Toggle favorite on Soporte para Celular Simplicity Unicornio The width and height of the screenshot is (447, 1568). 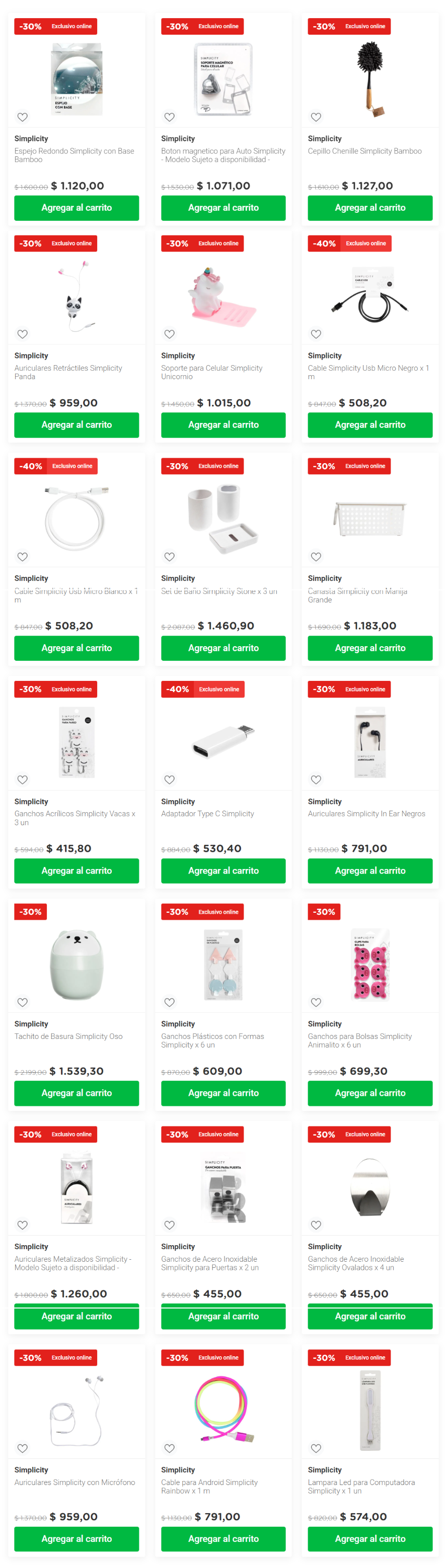[x=169, y=333]
